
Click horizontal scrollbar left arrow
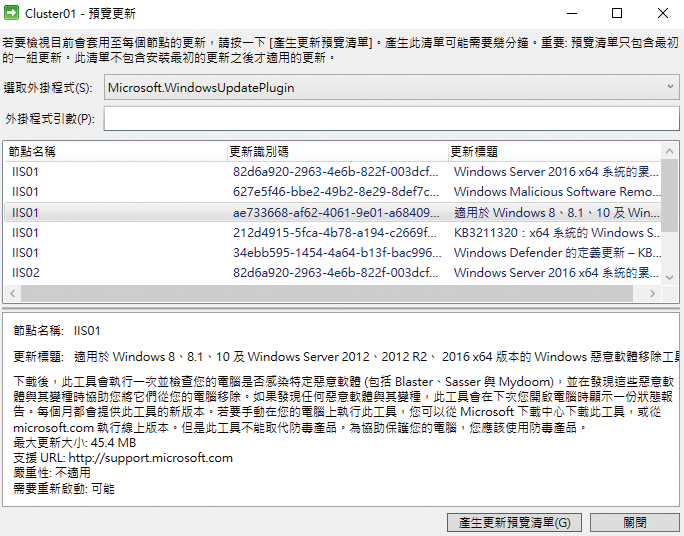pyautogui.click(x=13, y=294)
